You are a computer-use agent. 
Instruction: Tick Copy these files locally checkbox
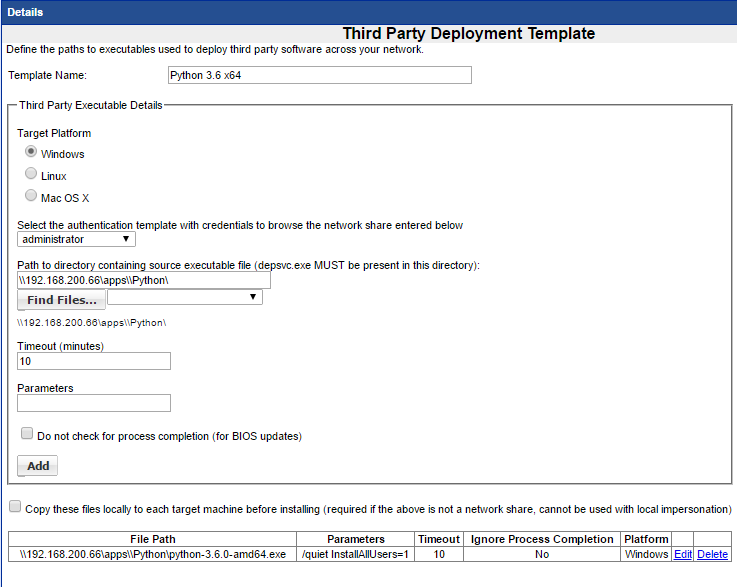coord(14,508)
